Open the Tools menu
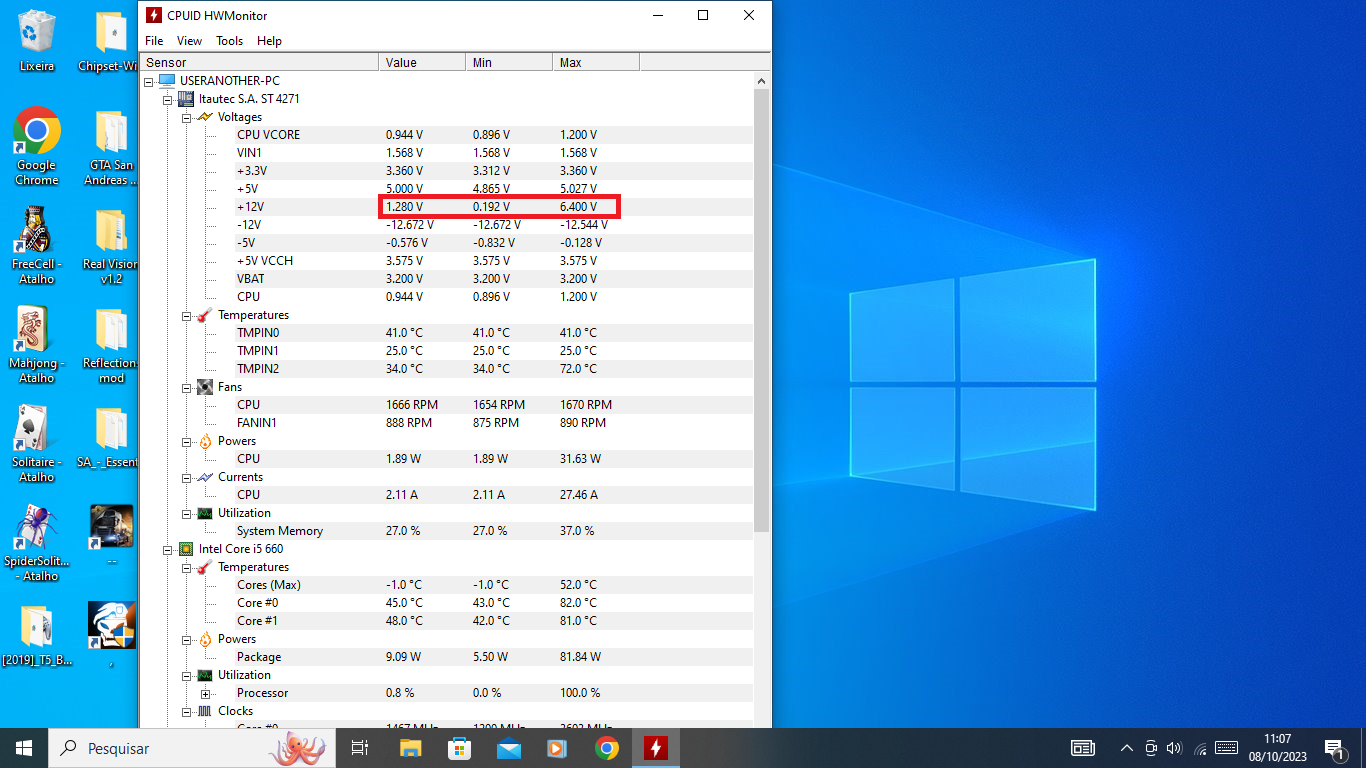This screenshot has width=1366, height=768. click(x=230, y=41)
